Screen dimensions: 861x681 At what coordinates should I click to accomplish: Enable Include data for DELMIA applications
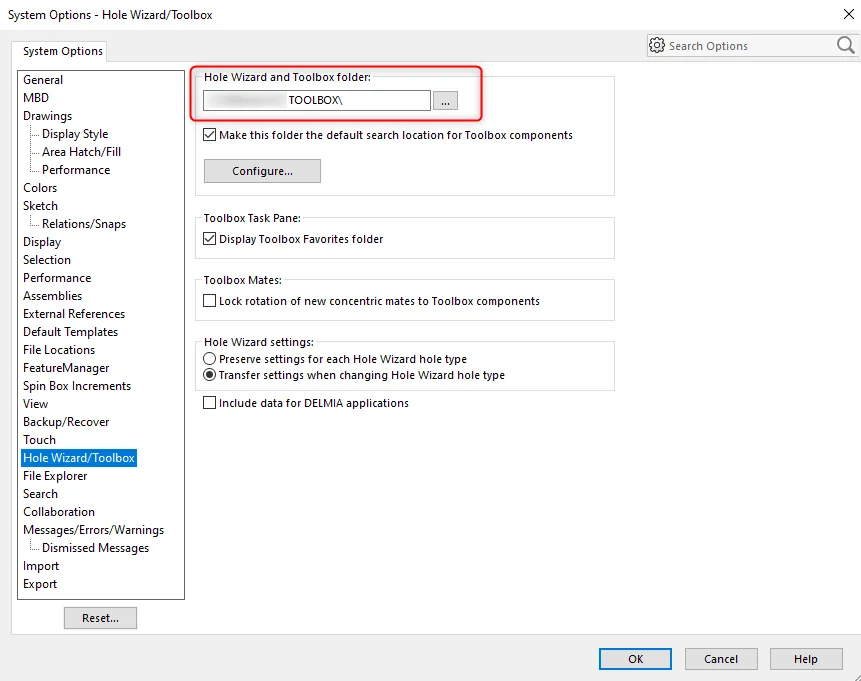tap(210, 403)
